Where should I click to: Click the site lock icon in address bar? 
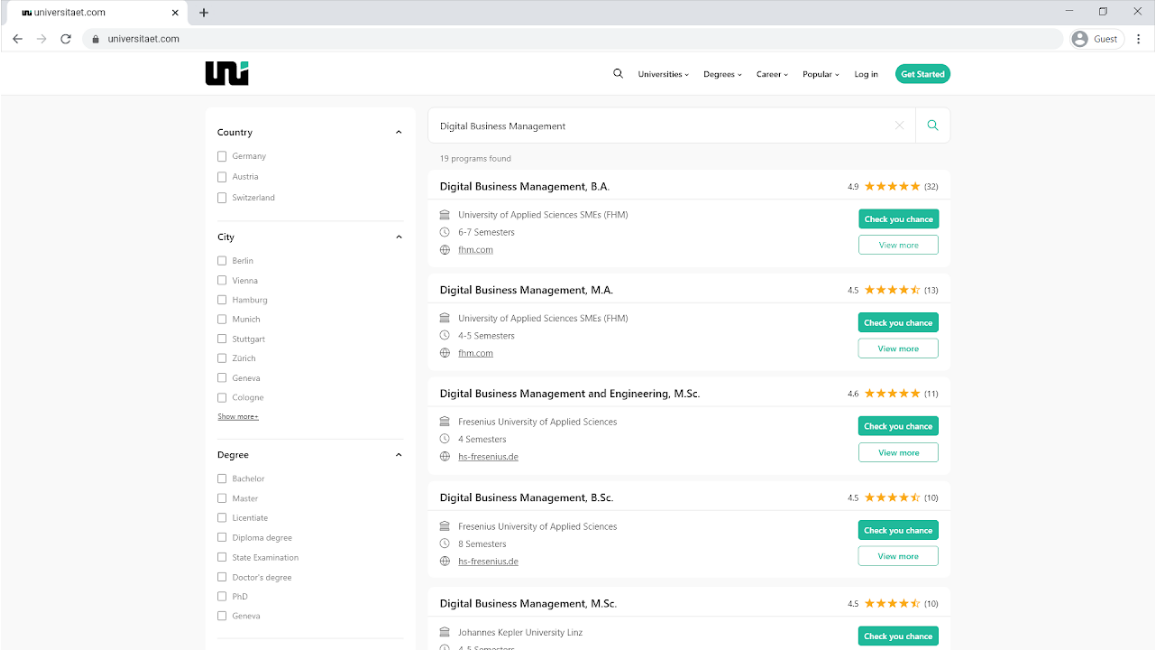[x=95, y=39]
